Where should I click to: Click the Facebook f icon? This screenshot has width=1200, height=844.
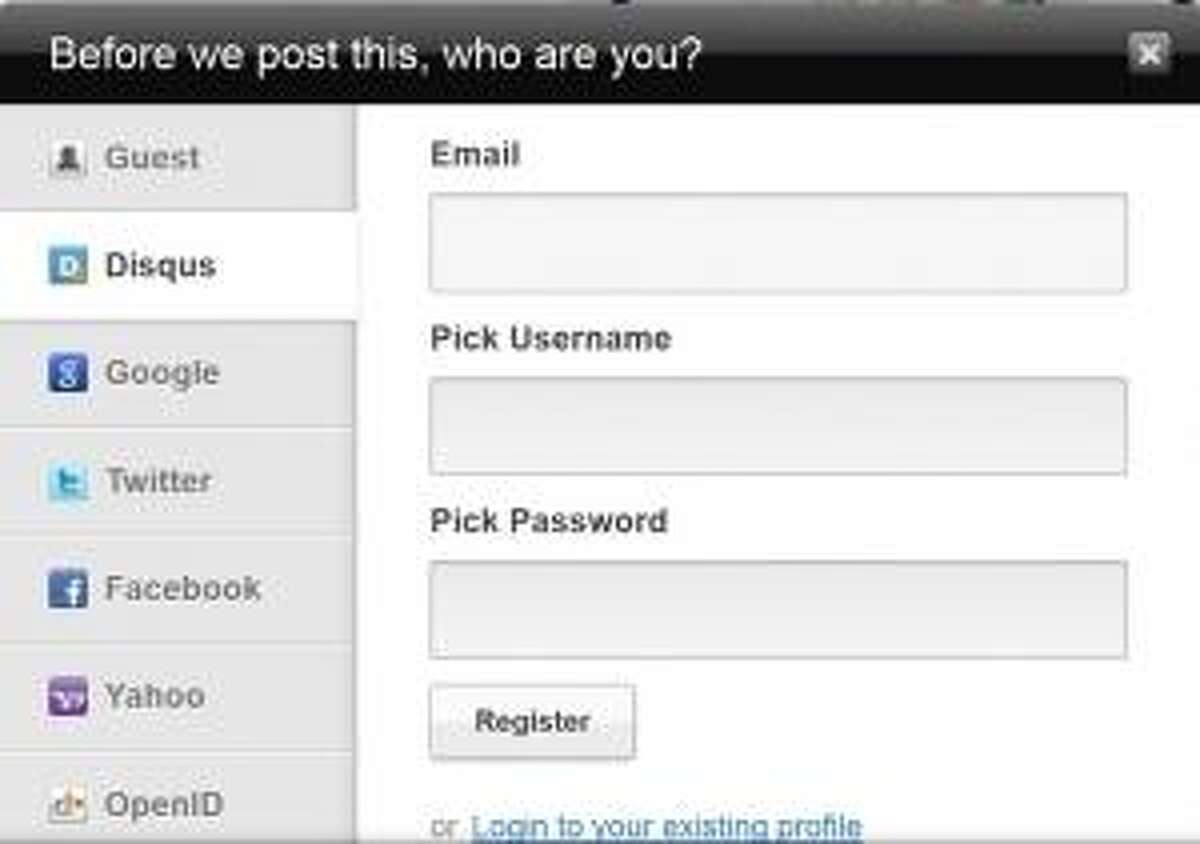pos(67,588)
